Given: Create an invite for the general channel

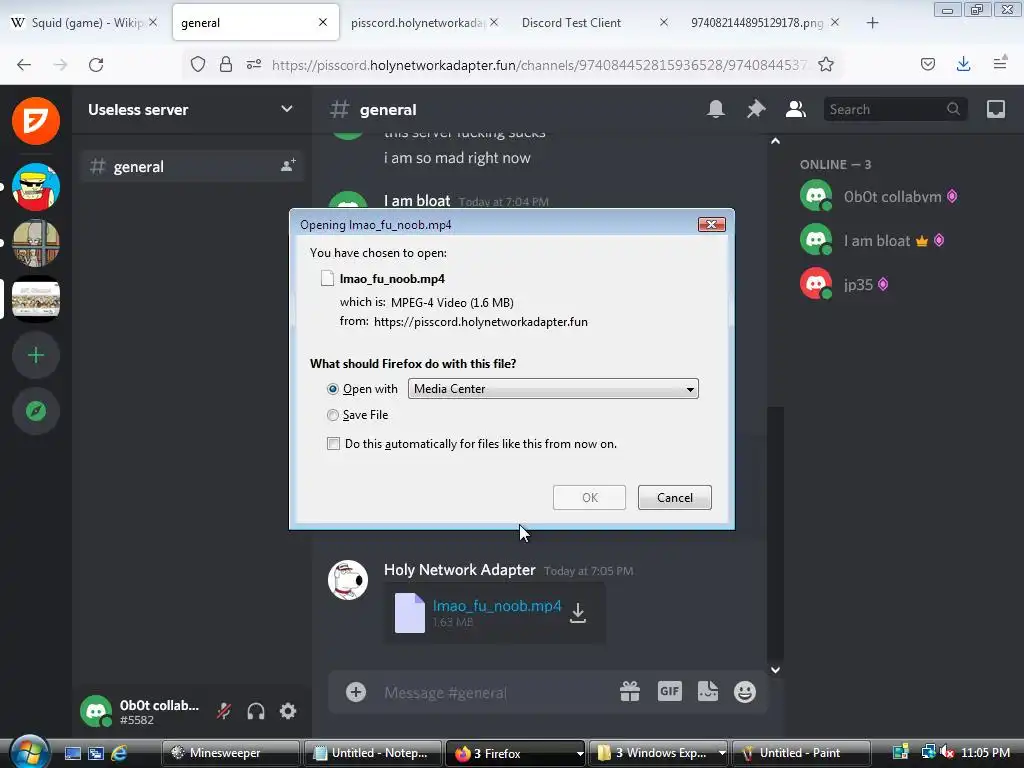Looking at the screenshot, I should (x=288, y=166).
